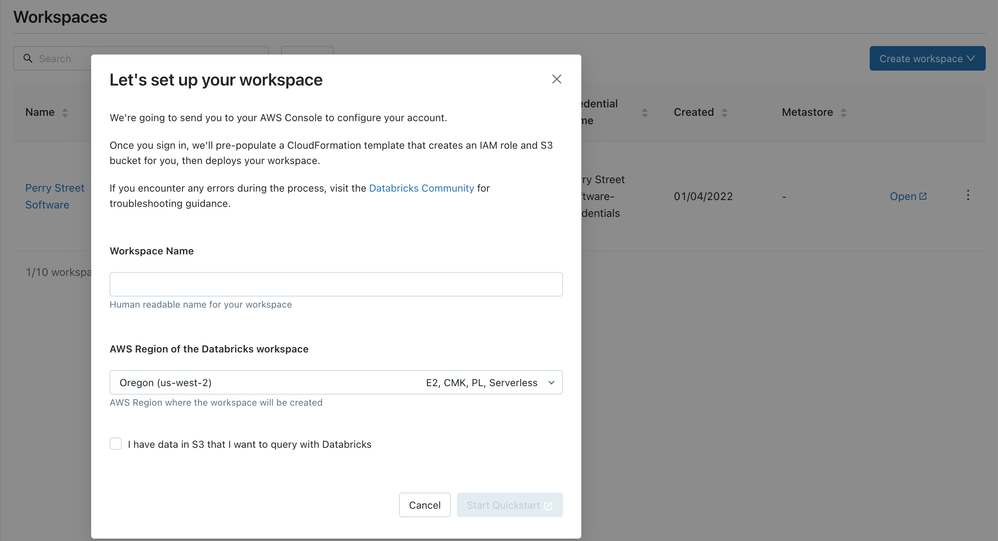Click the external link icon beside Open
Image resolution: width=998 pixels, height=541 pixels.
[x=923, y=197]
